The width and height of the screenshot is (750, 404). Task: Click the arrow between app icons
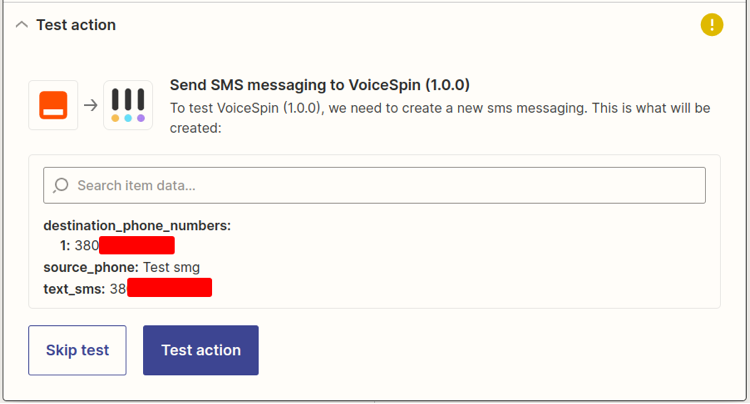pyautogui.click(x=90, y=105)
